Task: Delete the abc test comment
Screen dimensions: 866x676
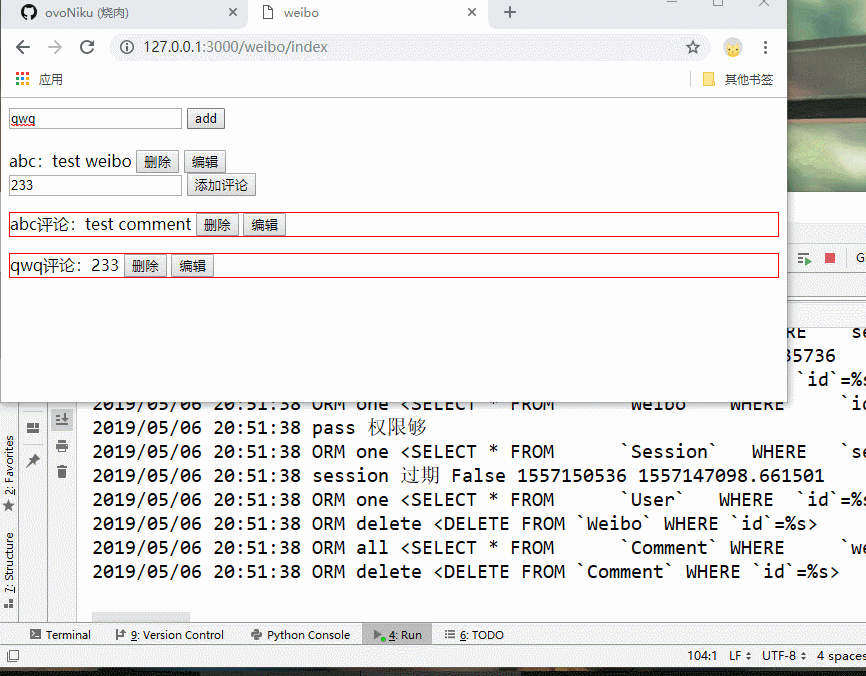Action: click(x=217, y=225)
